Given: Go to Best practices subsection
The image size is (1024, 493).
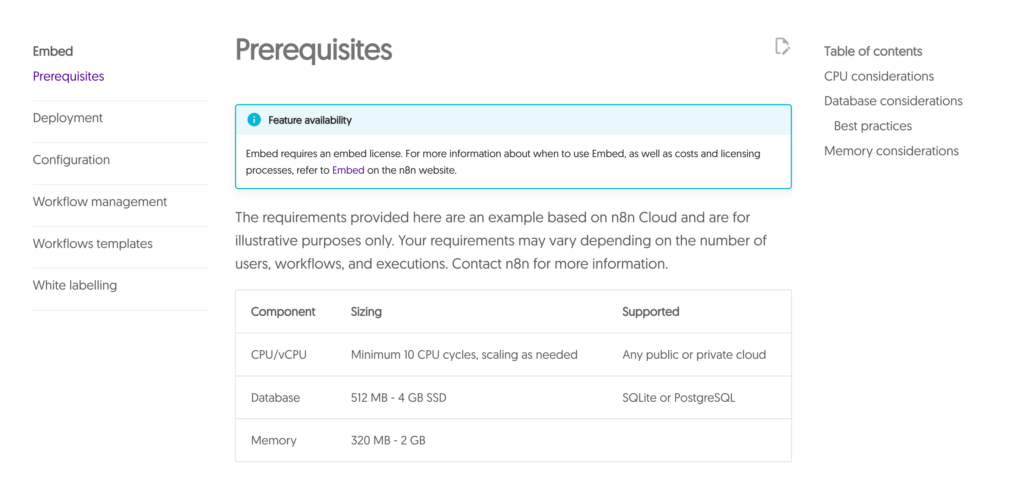Looking at the screenshot, I should pos(872,126).
